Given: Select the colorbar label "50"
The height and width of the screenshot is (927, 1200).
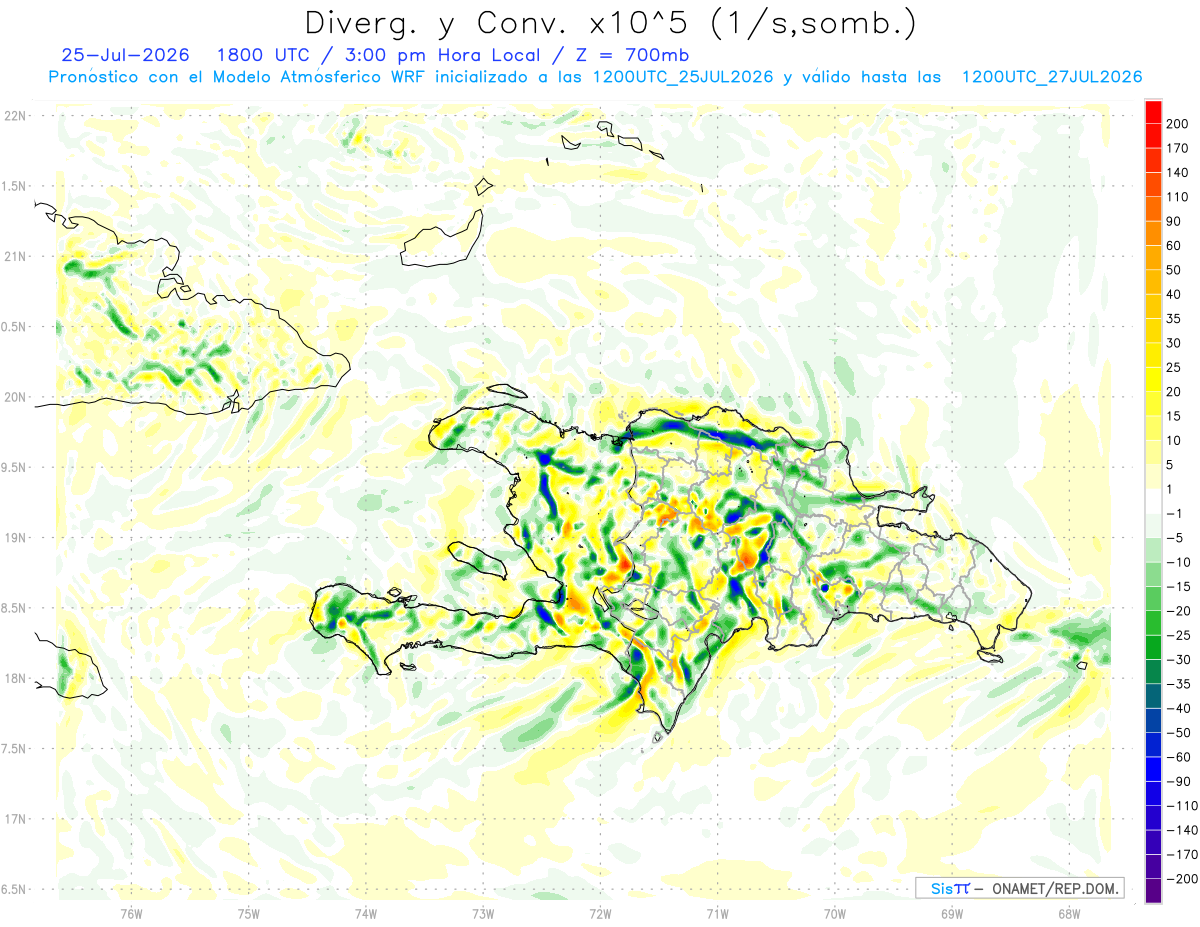Looking at the screenshot, I should (1174, 270).
